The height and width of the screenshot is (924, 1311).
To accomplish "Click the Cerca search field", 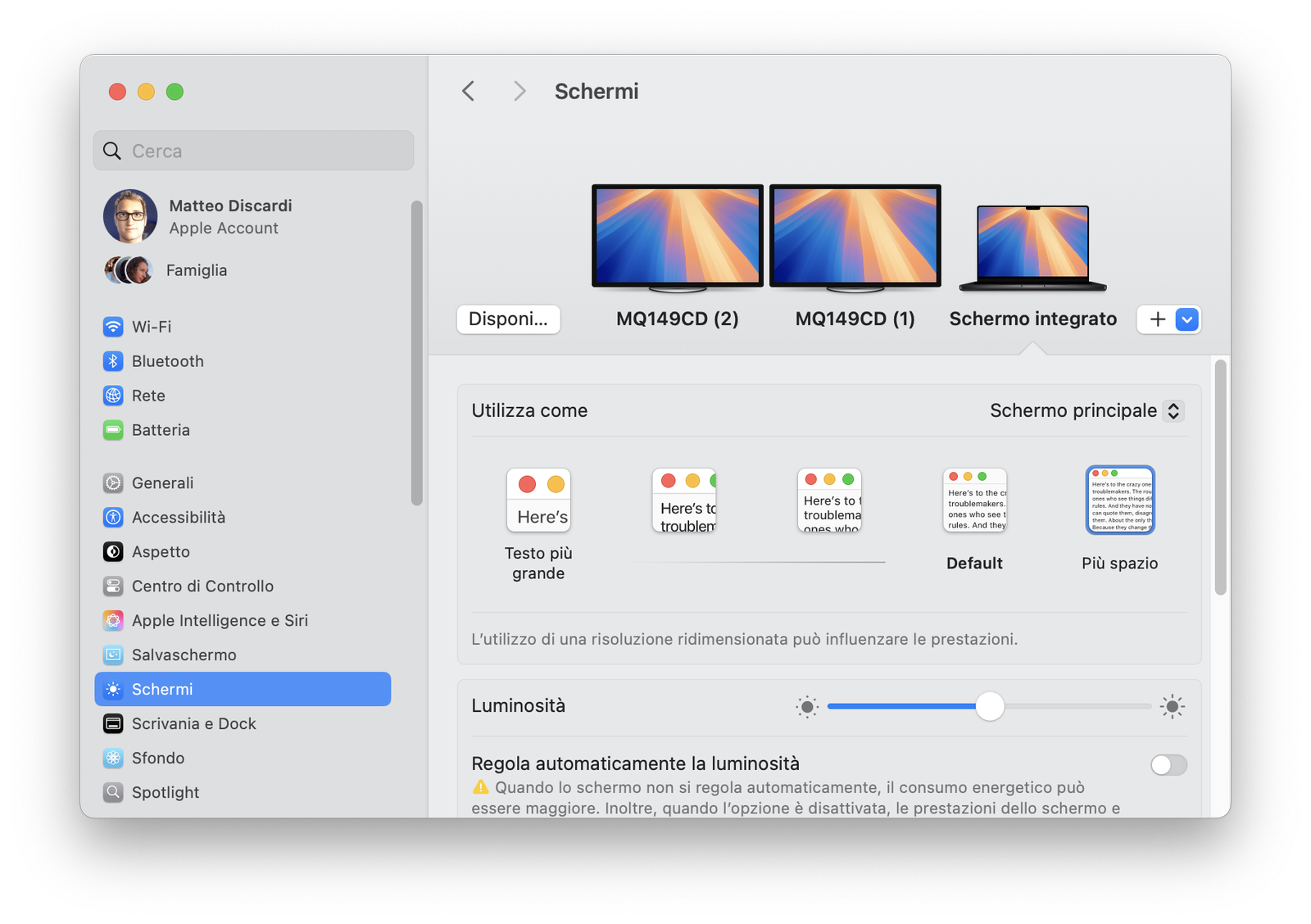I will [x=253, y=151].
